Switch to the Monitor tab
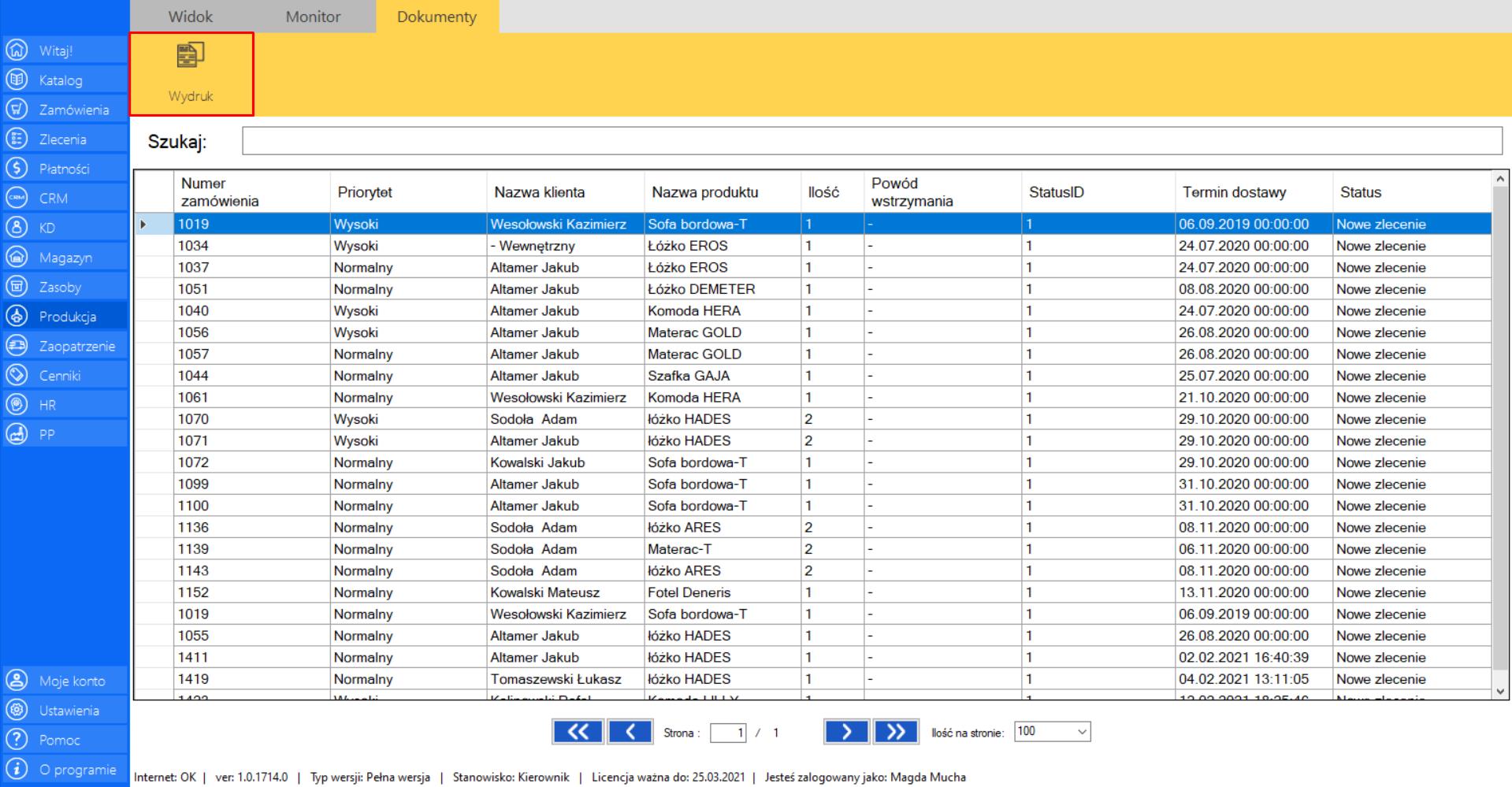The width and height of the screenshot is (1512, 787). click(313, 17)
